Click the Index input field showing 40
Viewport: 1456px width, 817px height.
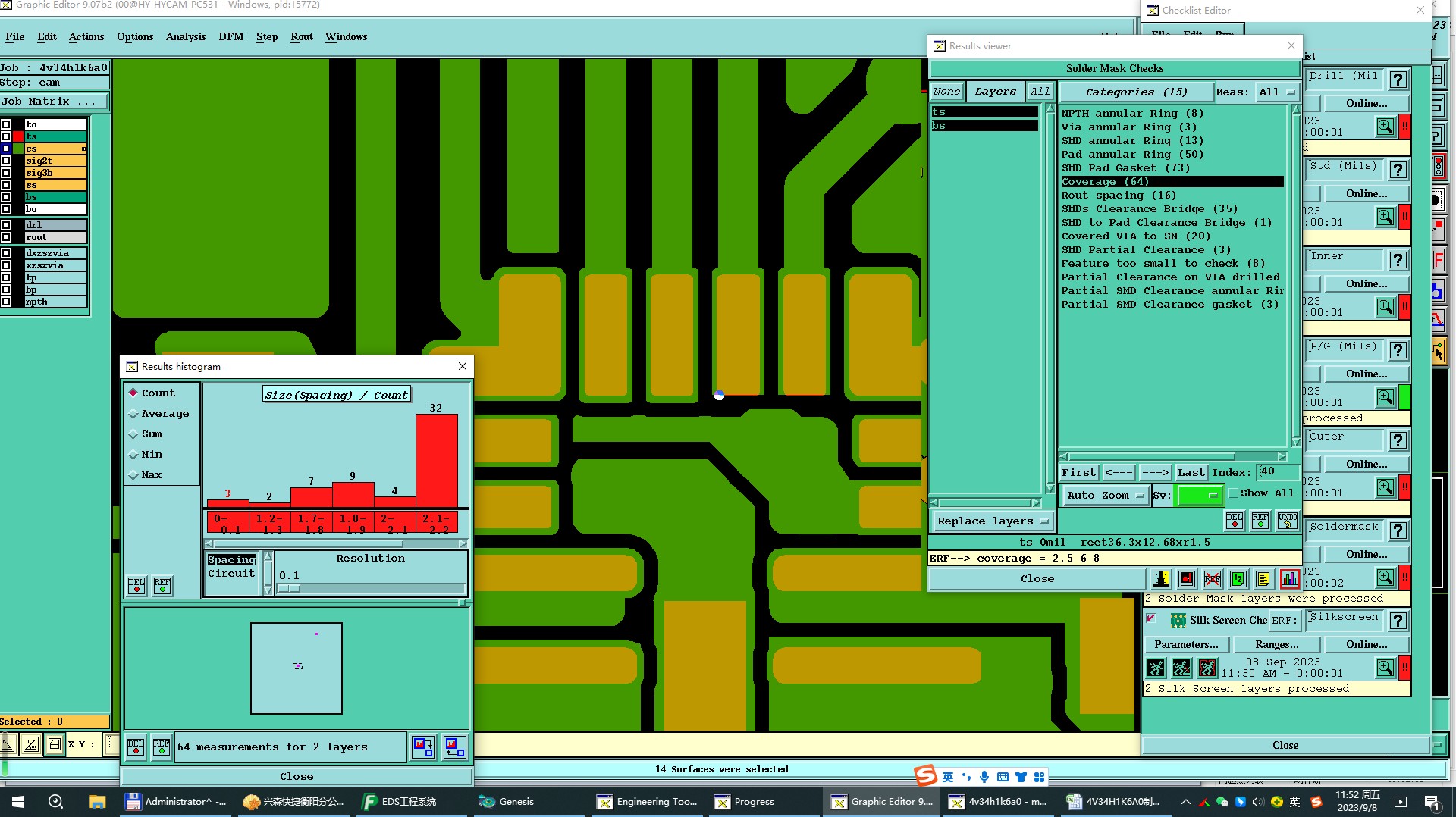coord(1277,472)
